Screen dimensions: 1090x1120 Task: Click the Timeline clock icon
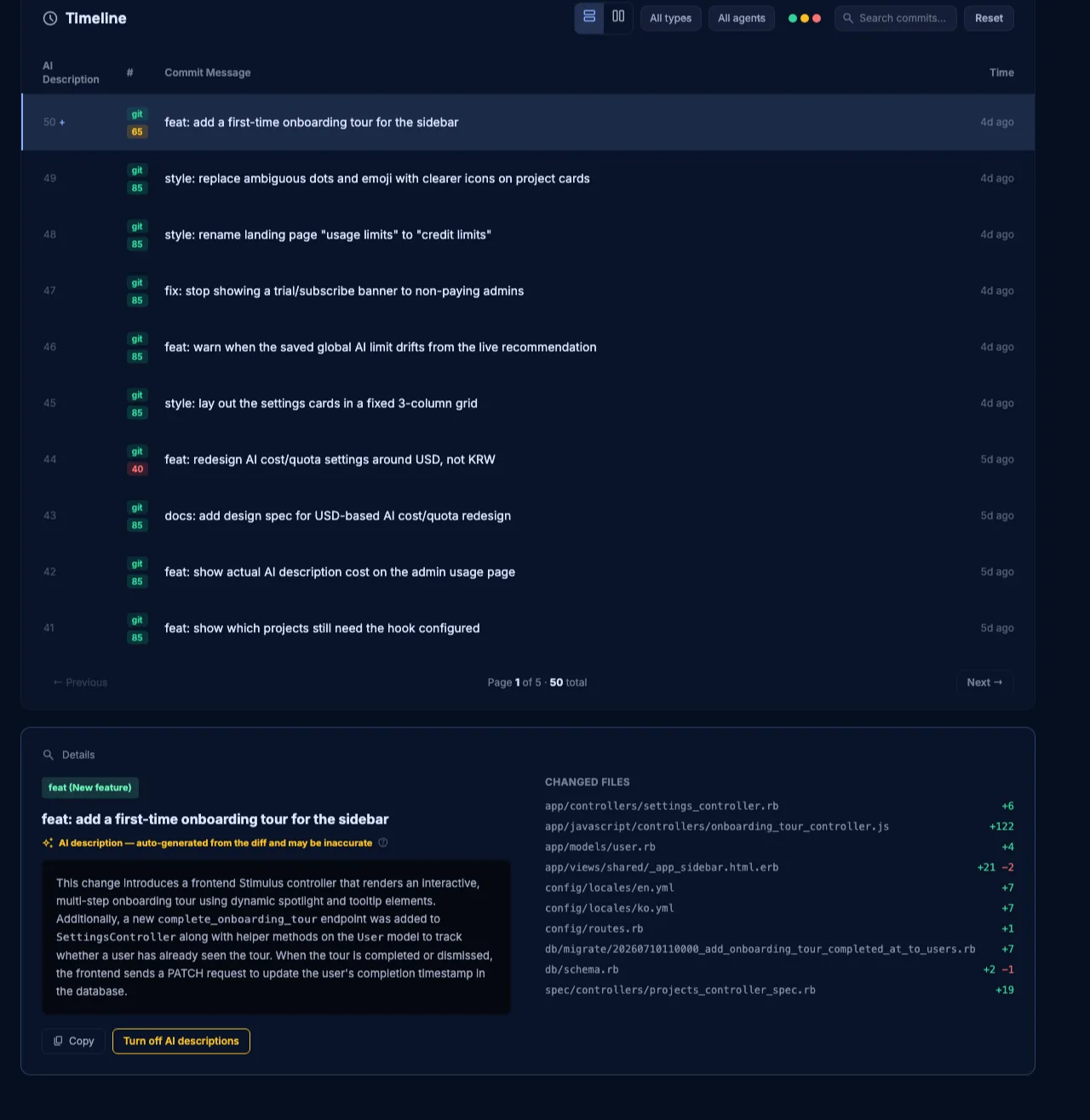(x=50, y=18)
